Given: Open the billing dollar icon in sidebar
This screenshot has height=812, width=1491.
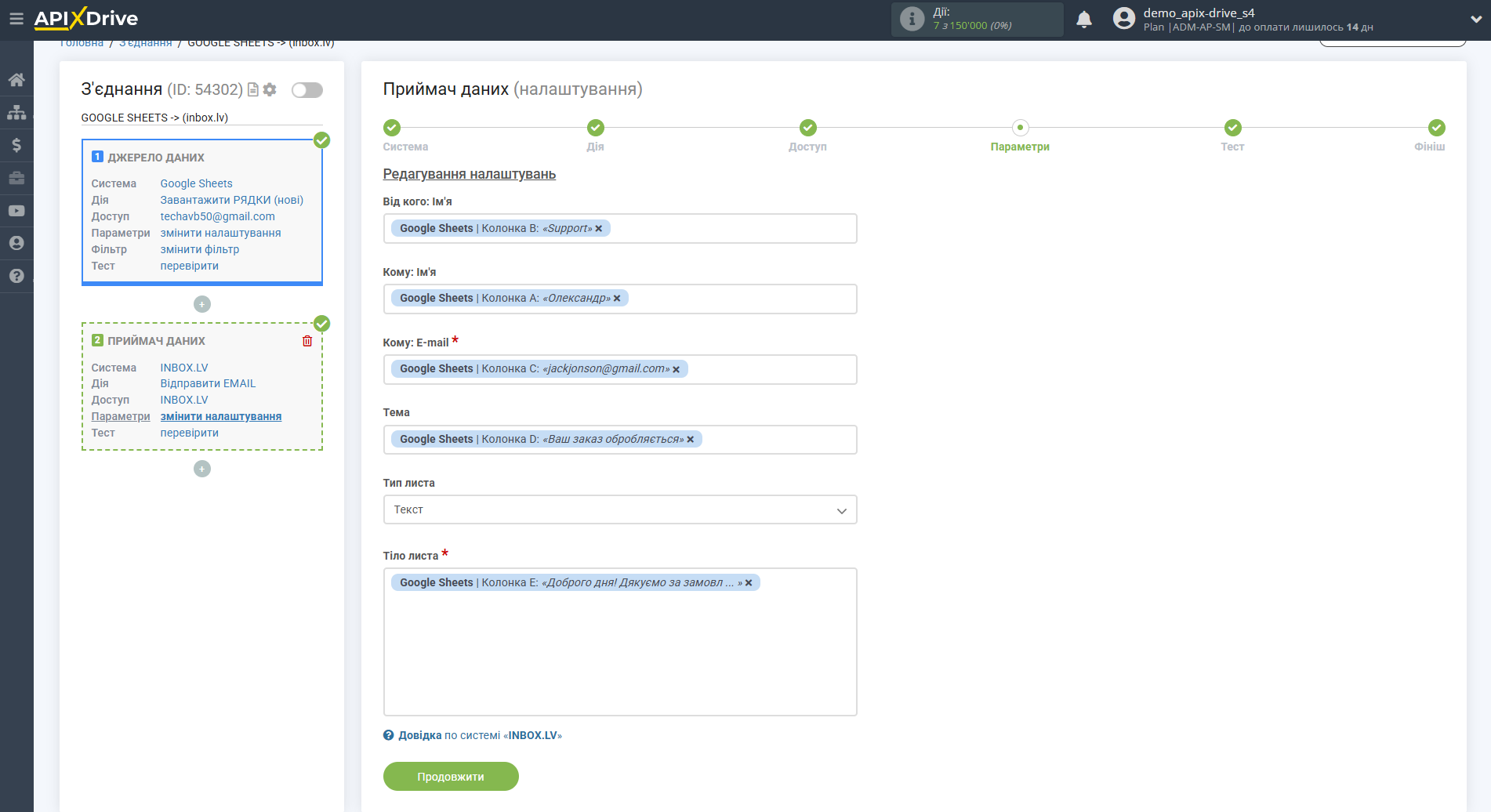Looking at the screenshot, I should point(16,145).
